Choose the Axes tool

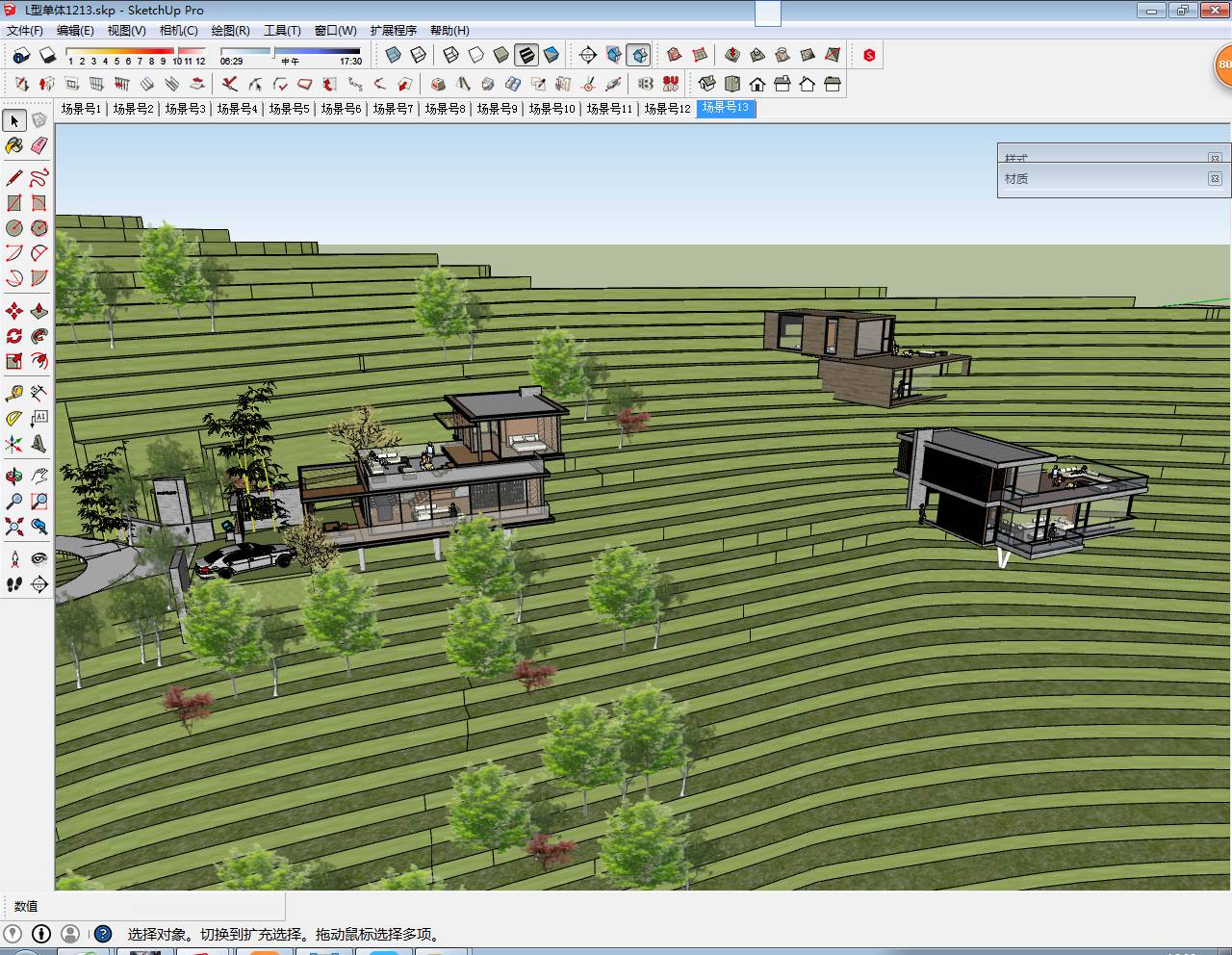pos(14,444)
